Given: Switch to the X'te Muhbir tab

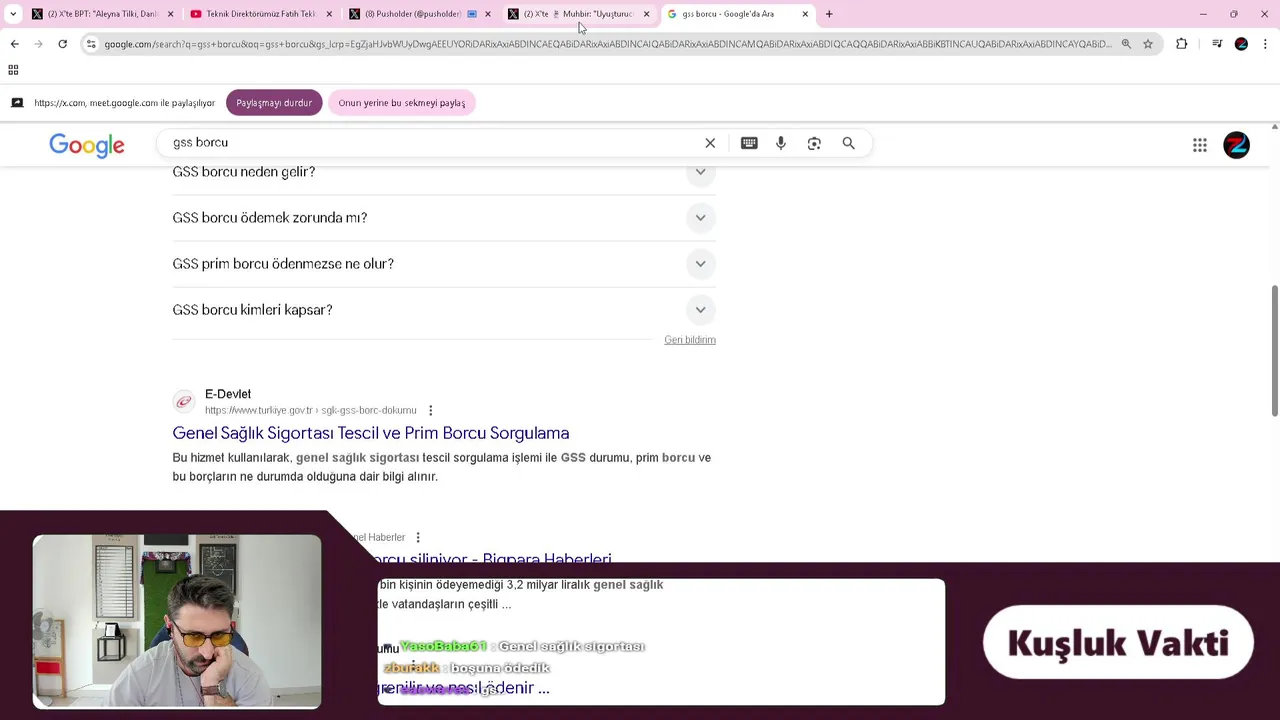Looking at the screenshot, I should tap(578, 14).
